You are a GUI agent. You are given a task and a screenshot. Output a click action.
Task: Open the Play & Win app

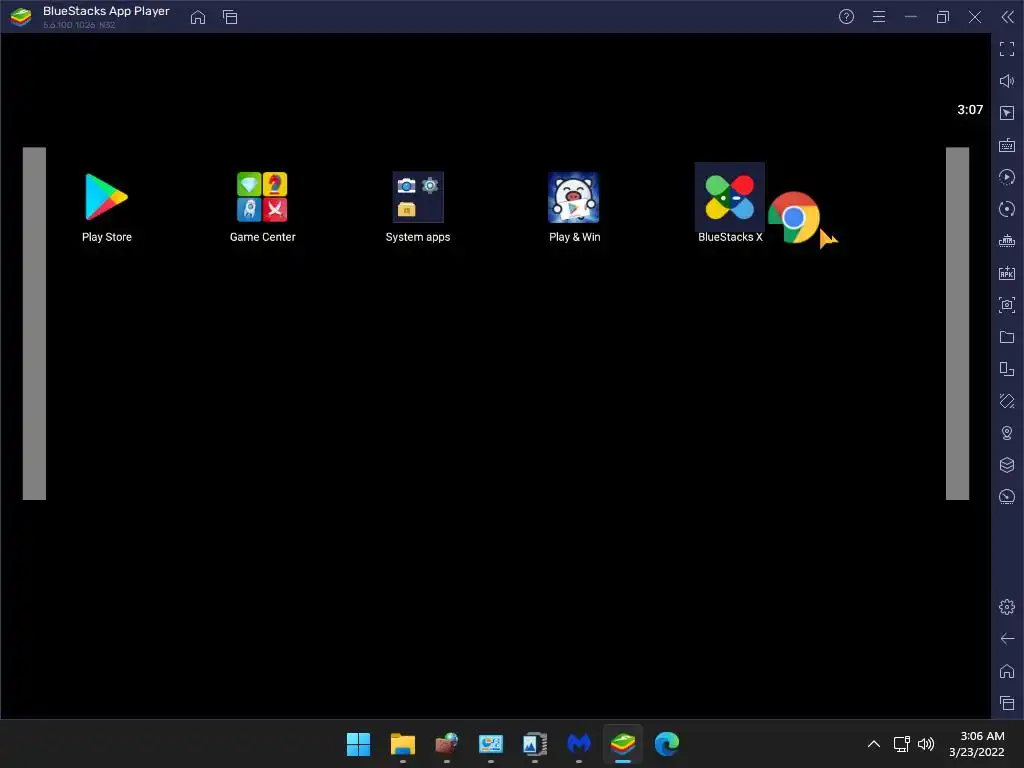pyautogui.click(x=573, y=197)
